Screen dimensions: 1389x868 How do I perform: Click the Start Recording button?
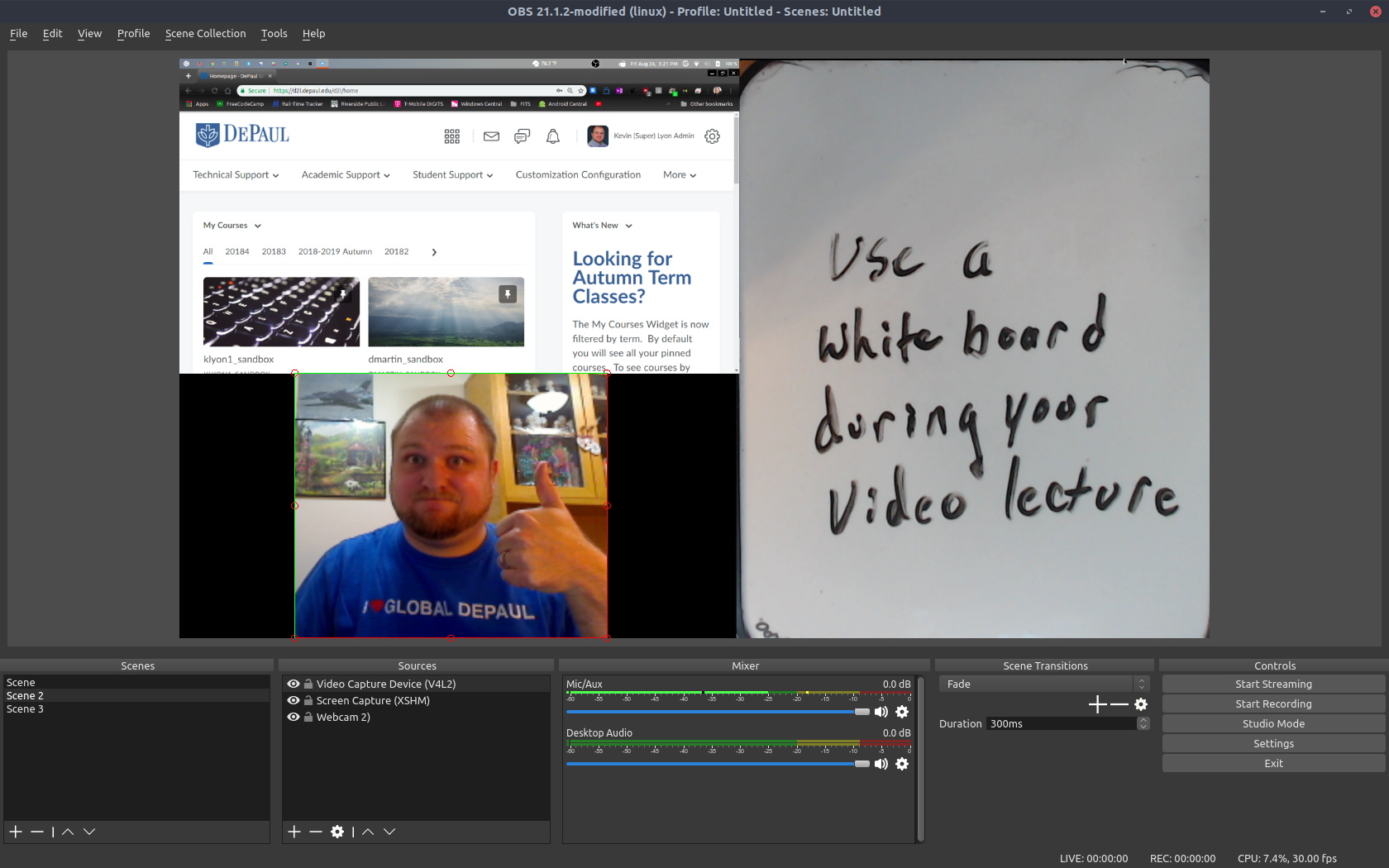coord(1273,704)
